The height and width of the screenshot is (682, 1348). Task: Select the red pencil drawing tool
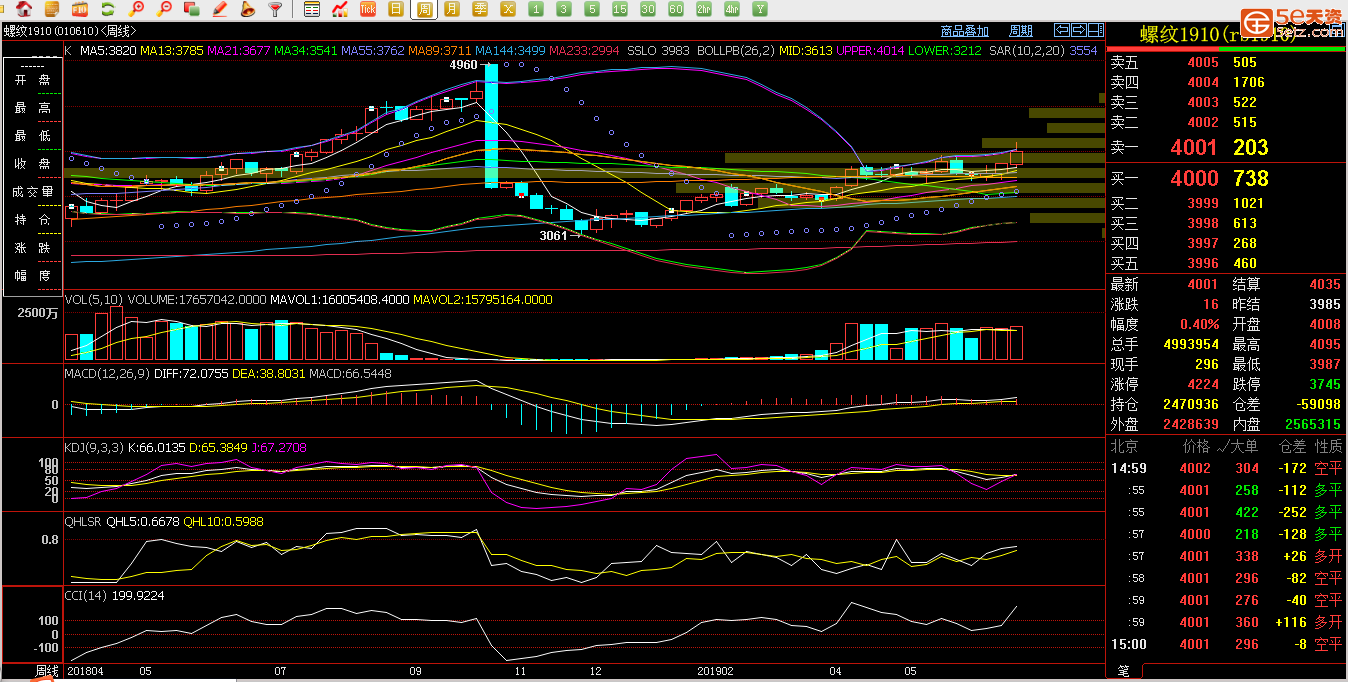(220, 9)
